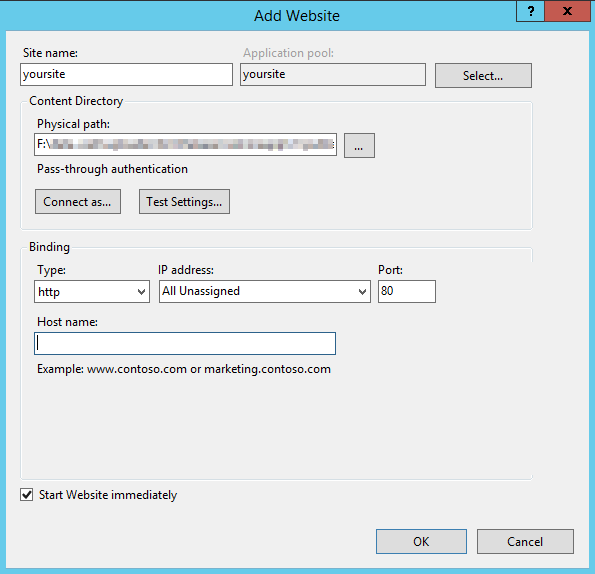Viewport: 595px width, 574px height.
Task: Click the Application pool text field
Action: 333,74
